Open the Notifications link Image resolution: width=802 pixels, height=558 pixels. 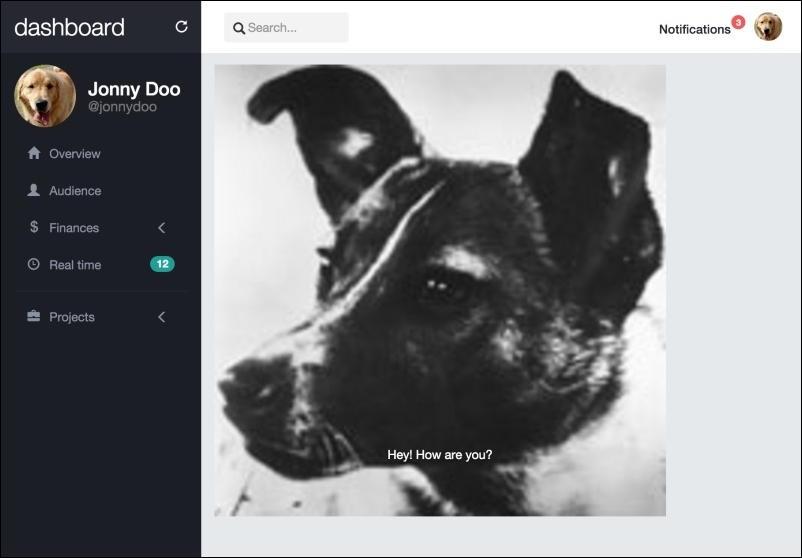694,29
